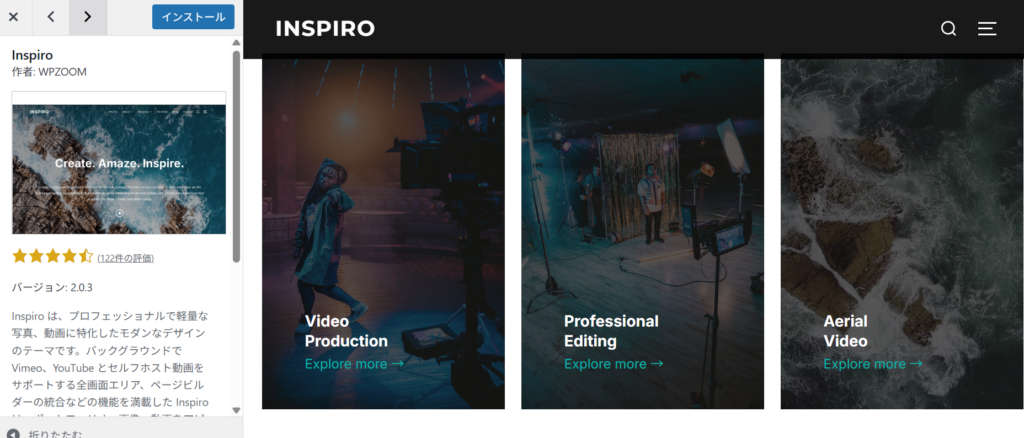Follow Explore more under Aerial Video
The height and width of the screenshot is (438, 1024).
click(873, 364)
